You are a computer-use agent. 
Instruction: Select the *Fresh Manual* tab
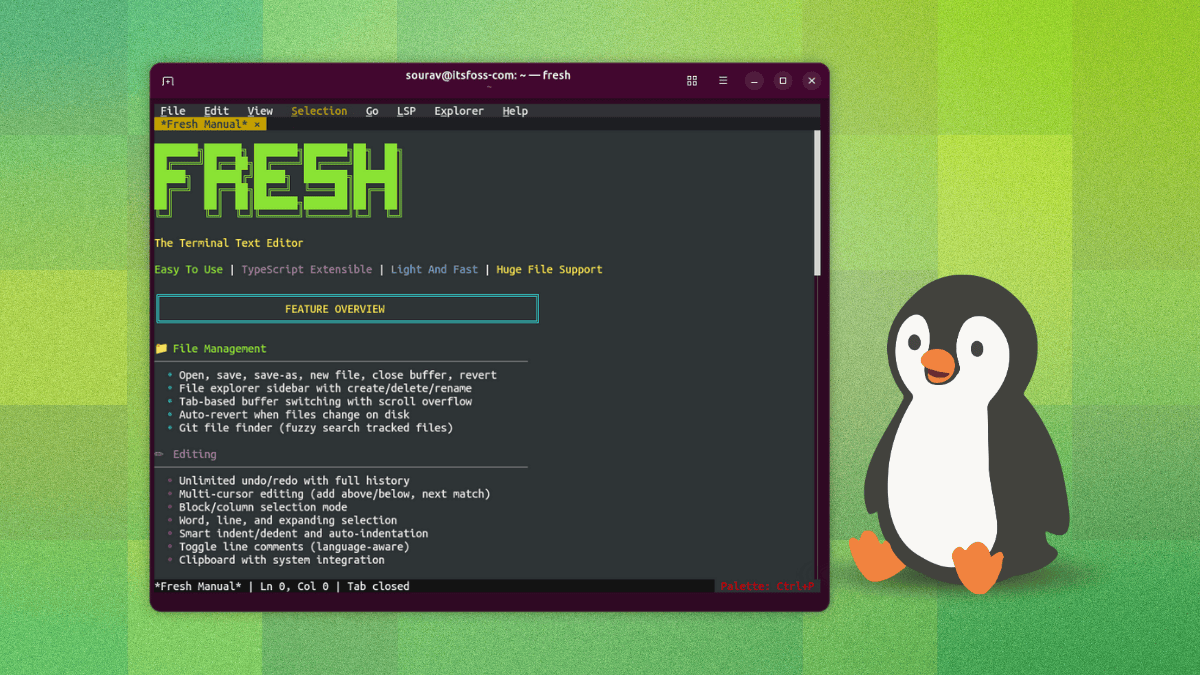click(x=201, y=124)
